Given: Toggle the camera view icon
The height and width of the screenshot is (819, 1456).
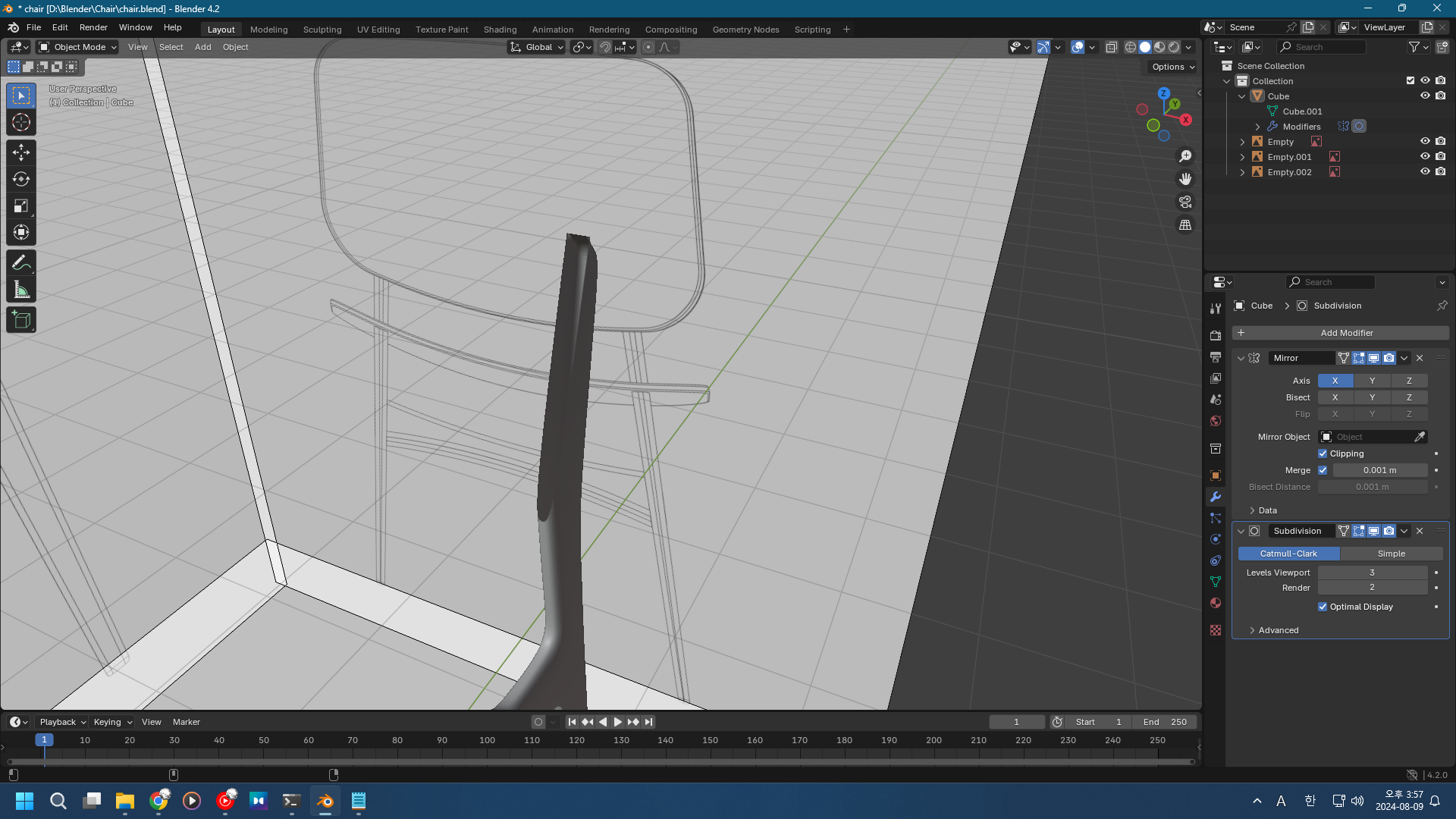Looking at the screenshot, I should click(1185, 202).
